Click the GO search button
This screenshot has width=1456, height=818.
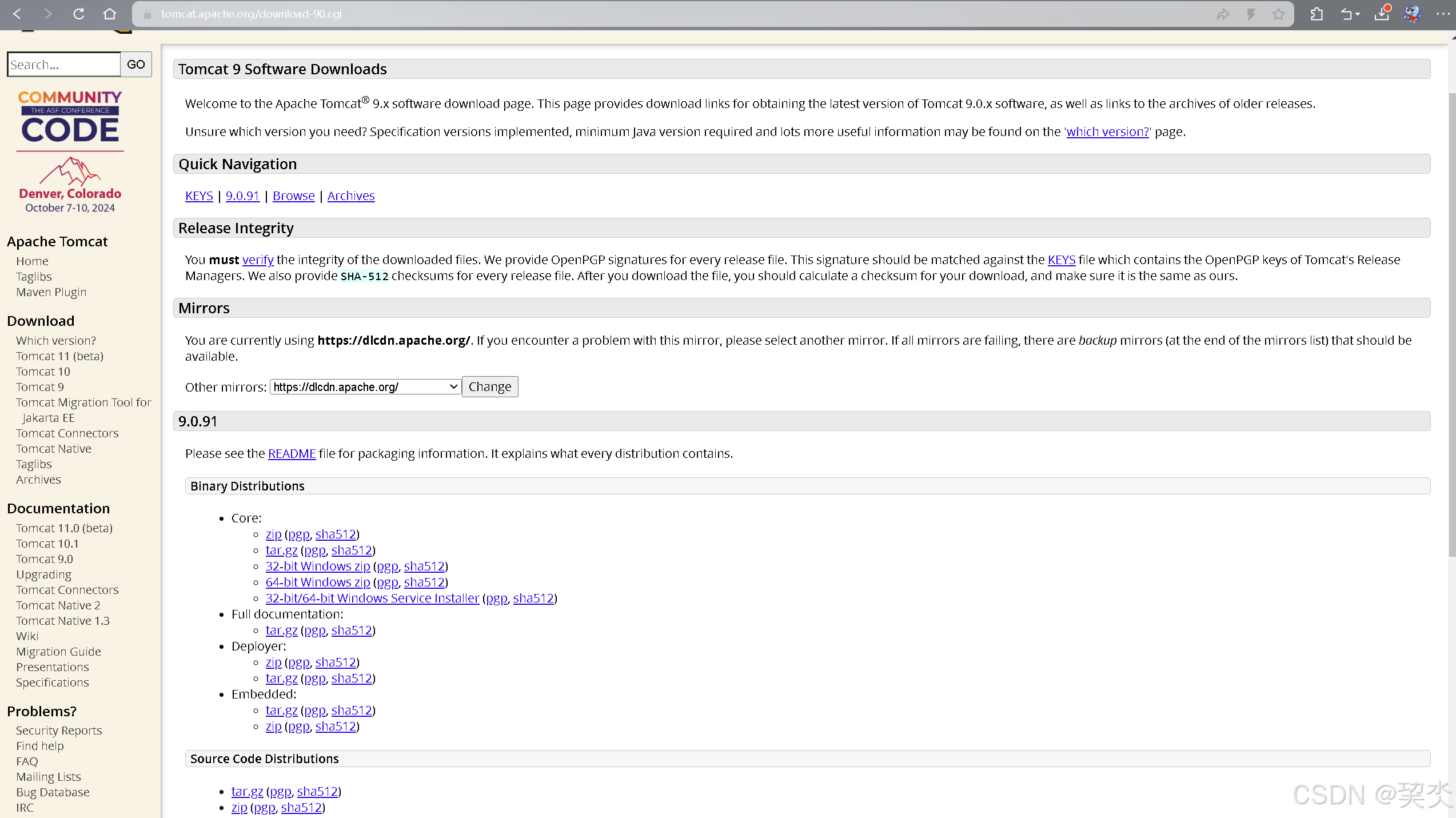(135, 65)
